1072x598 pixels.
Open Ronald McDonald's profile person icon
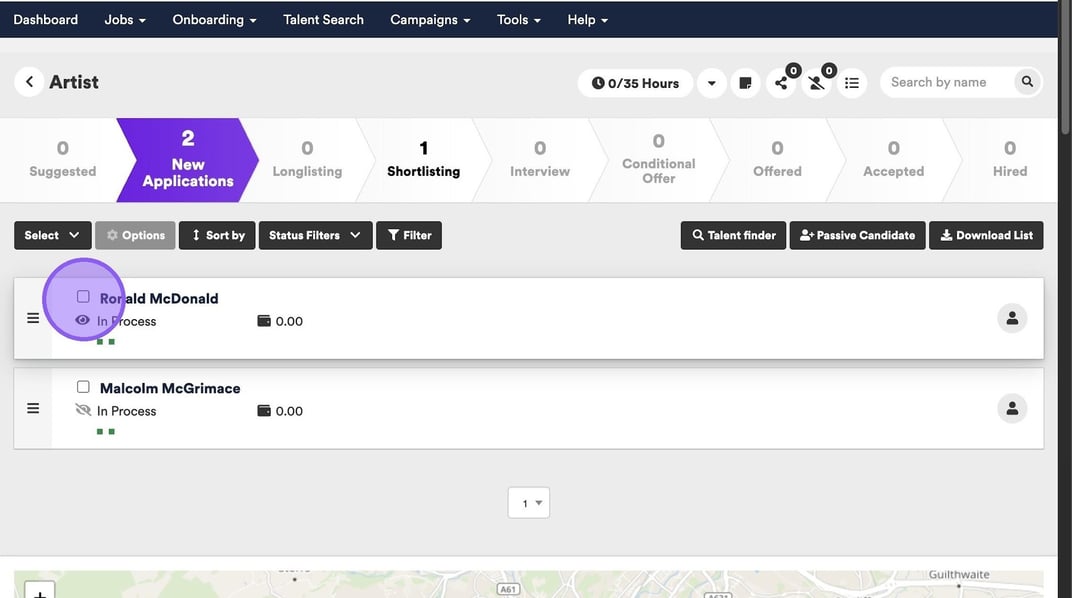pyautogui.click(x=1012, y=318)
